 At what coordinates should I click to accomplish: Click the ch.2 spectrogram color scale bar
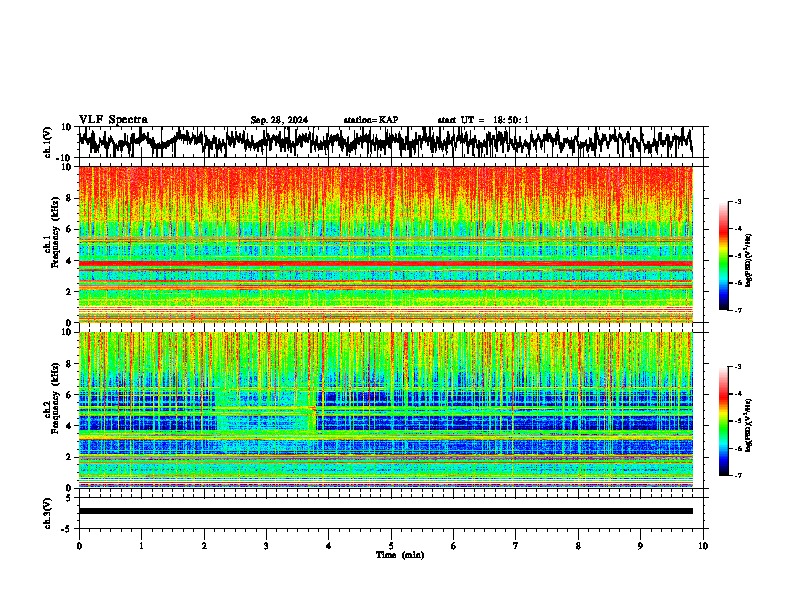(x=724, y=421)
